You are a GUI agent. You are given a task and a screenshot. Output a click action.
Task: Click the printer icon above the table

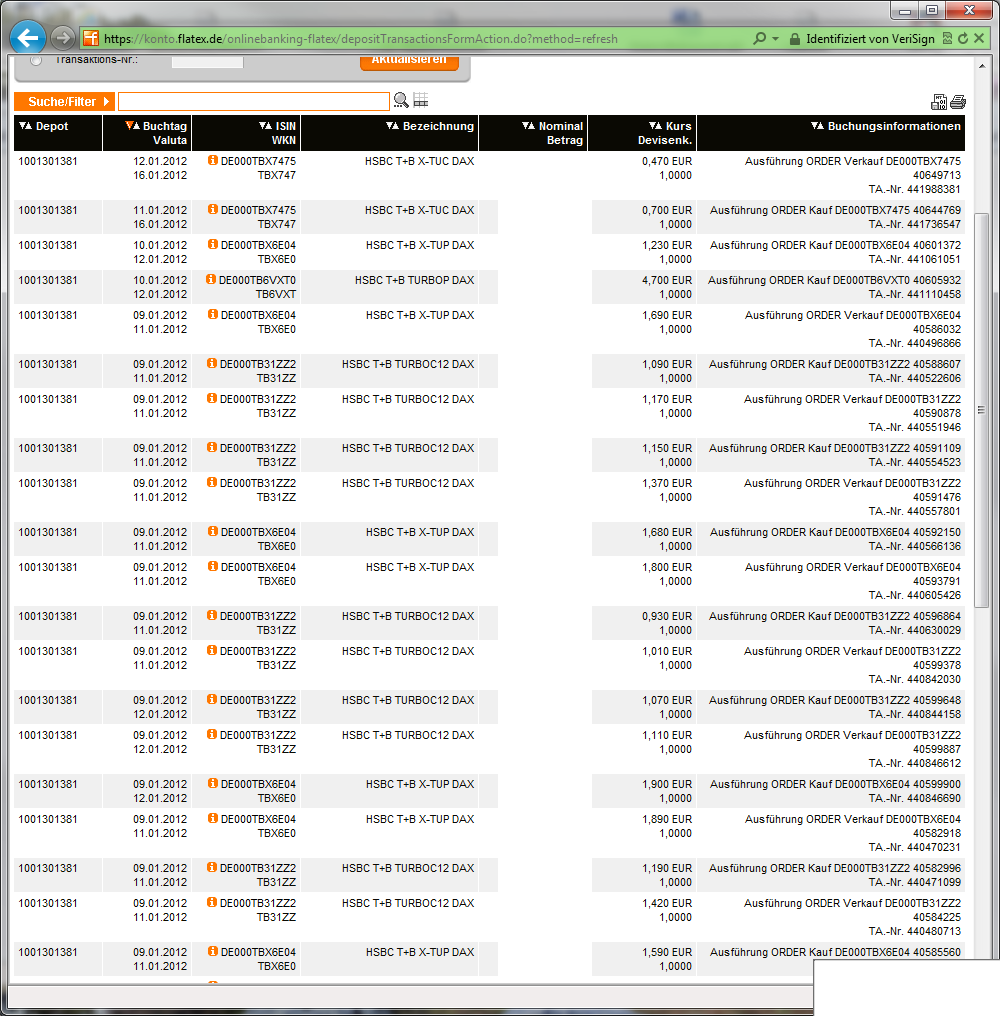click(x=958, y=102)
